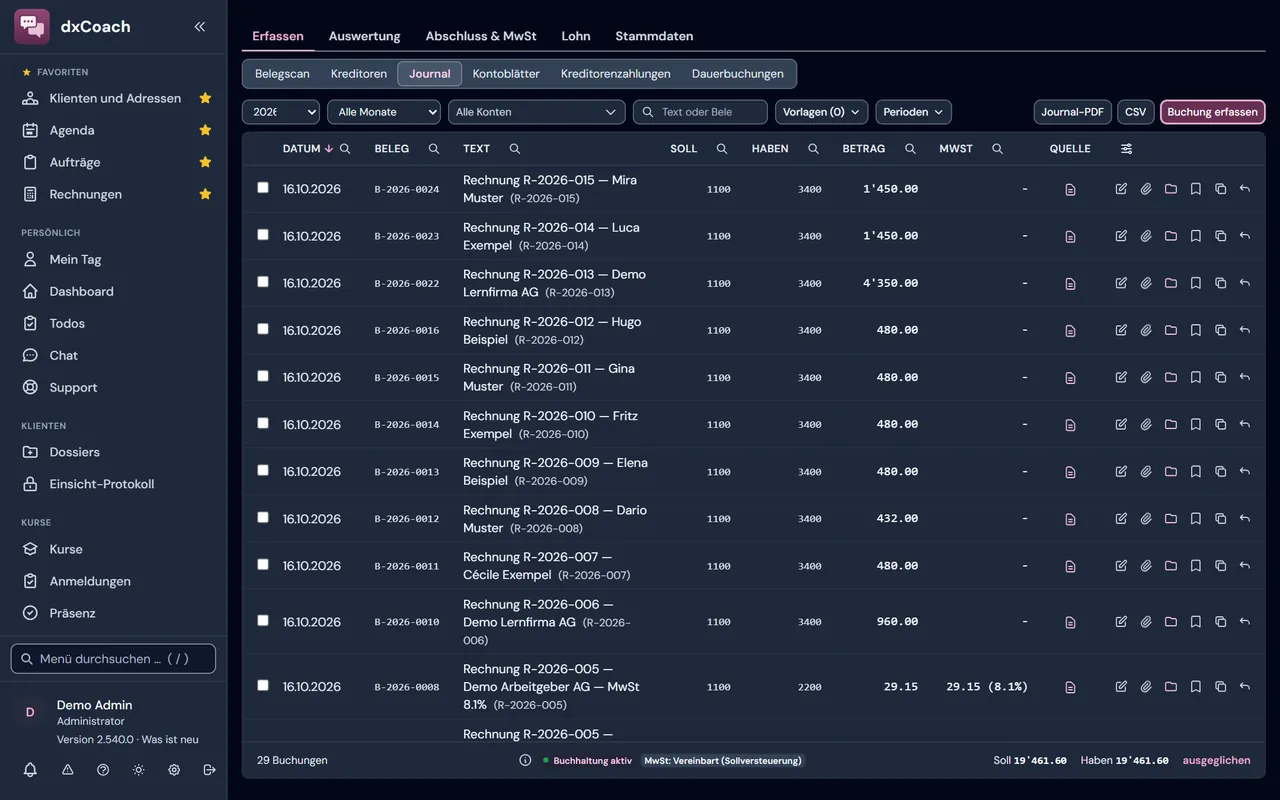Mark the checkbox for booking B-2026-0012
Viewport: 1280px width, 800px height.
point(263,517)
